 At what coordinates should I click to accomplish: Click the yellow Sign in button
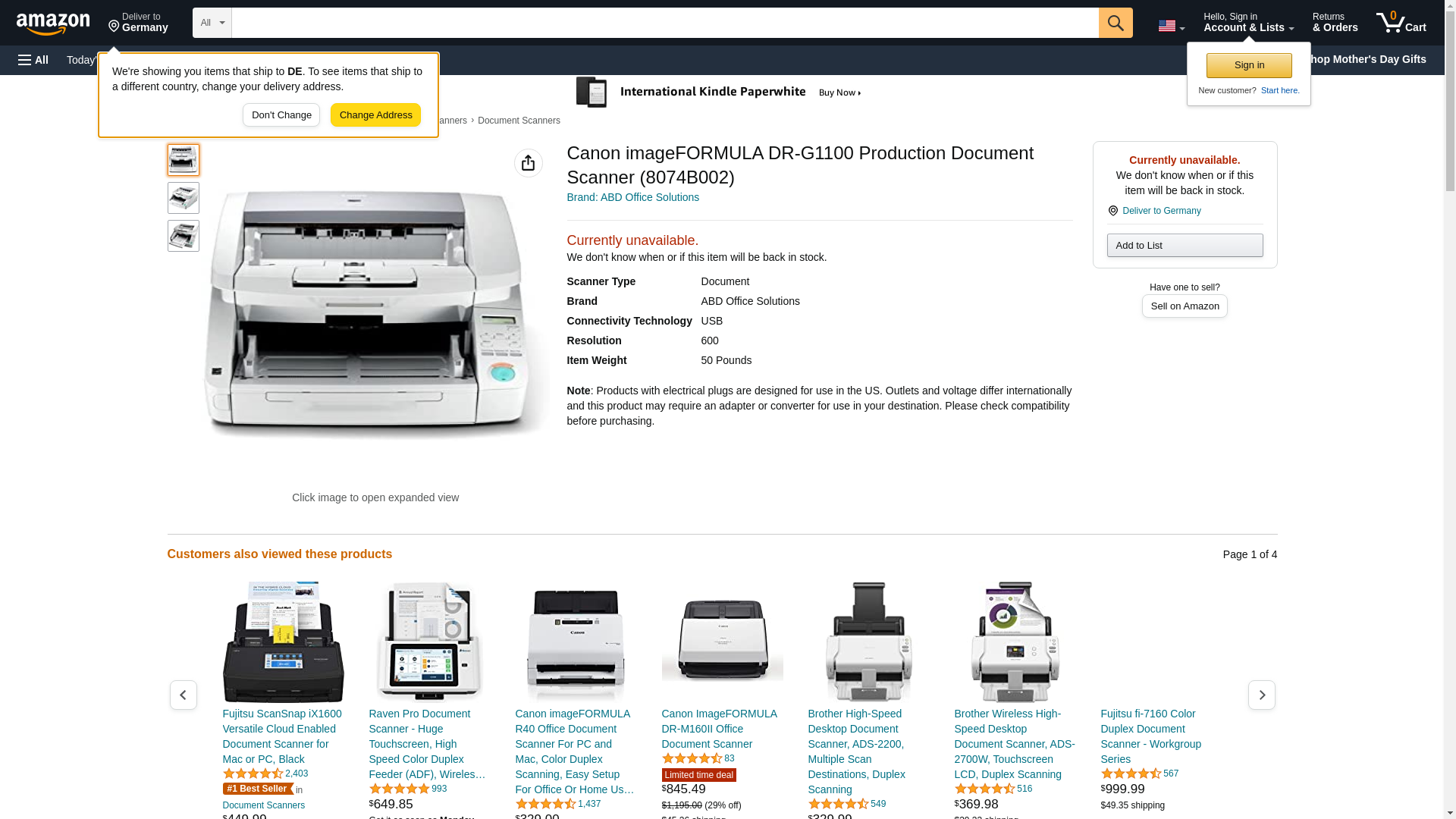tap(1249, 65)
